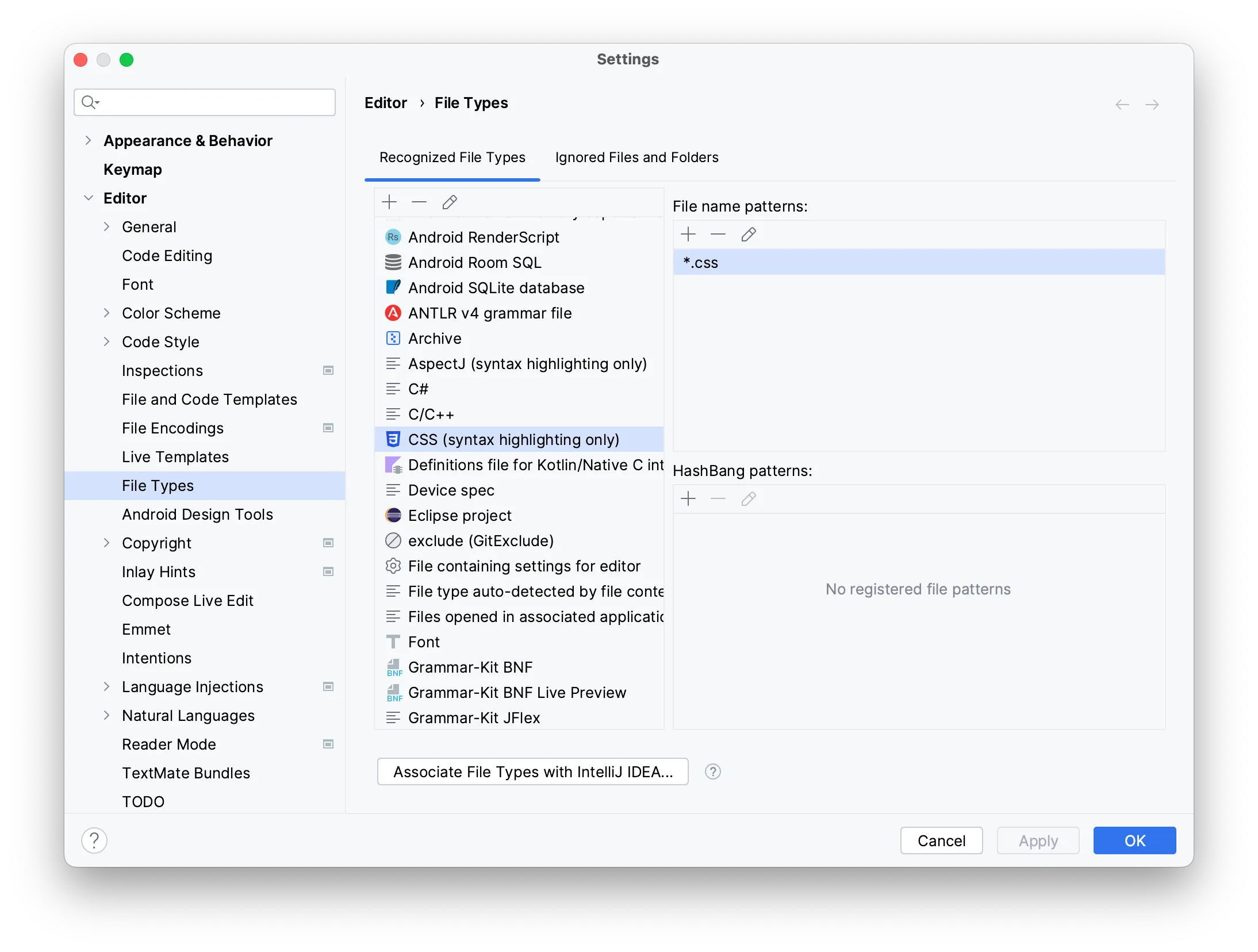Edit the selected *.css file name pattern
1258x952 pixels.
(x=749, y=235)
